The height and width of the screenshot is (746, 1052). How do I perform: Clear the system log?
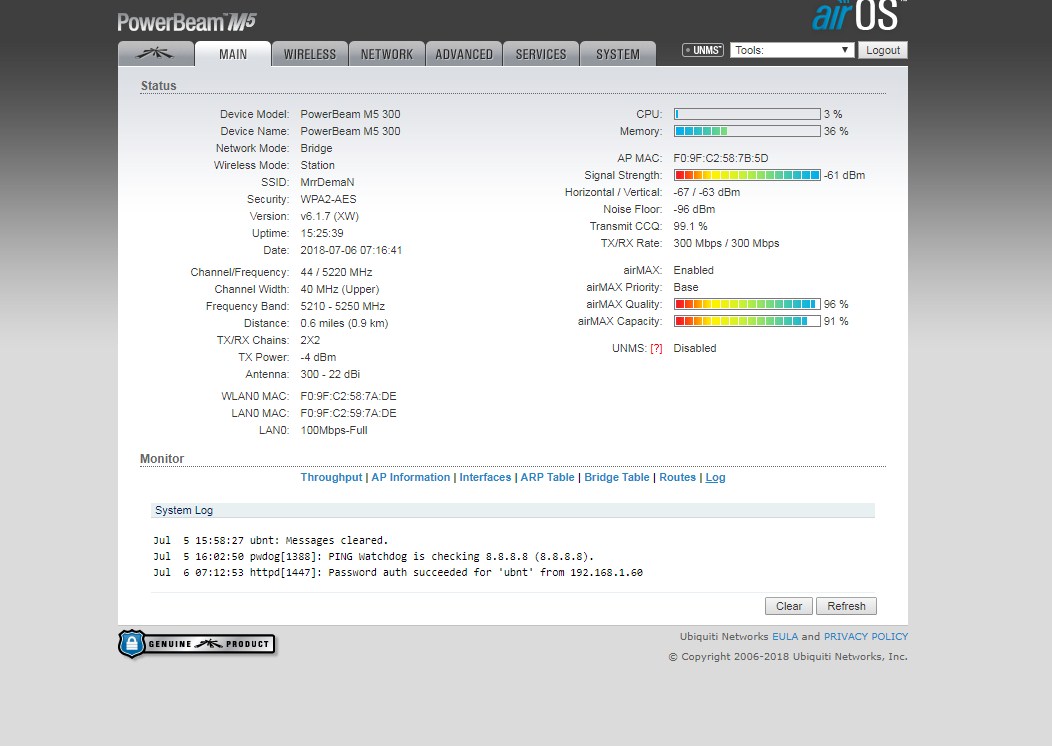tap(789, 606)
